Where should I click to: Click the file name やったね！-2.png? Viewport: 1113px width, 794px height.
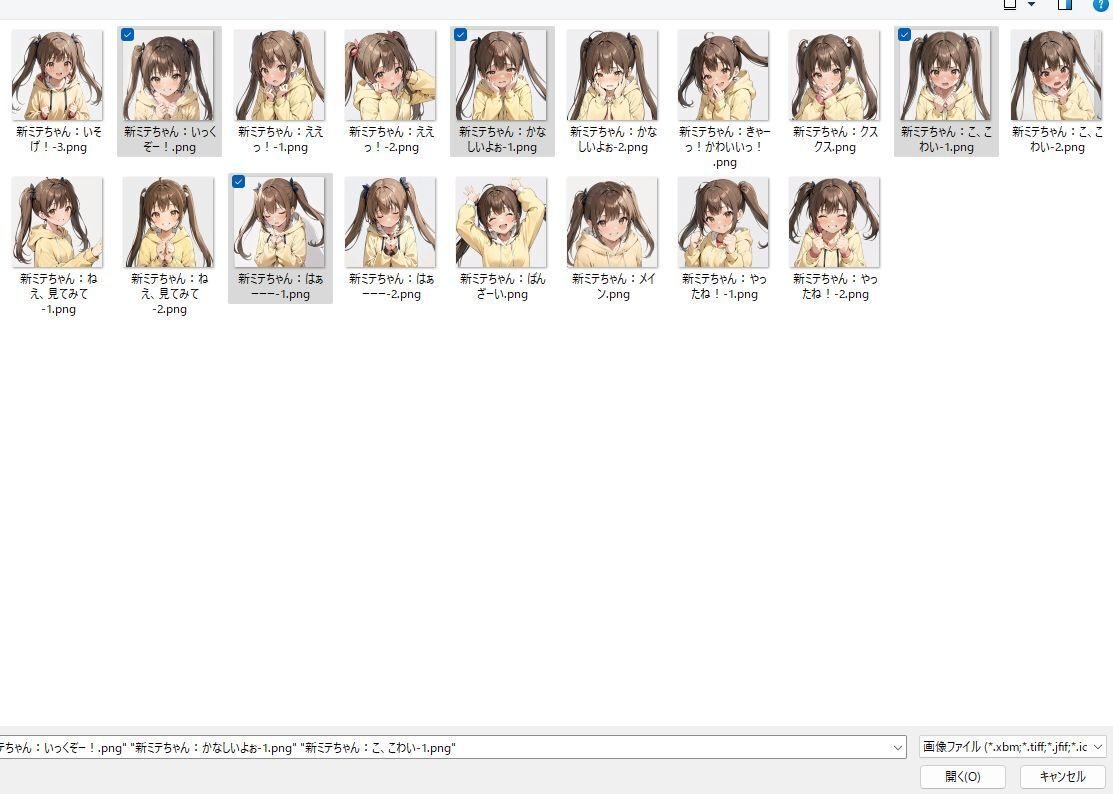(835, 286)
